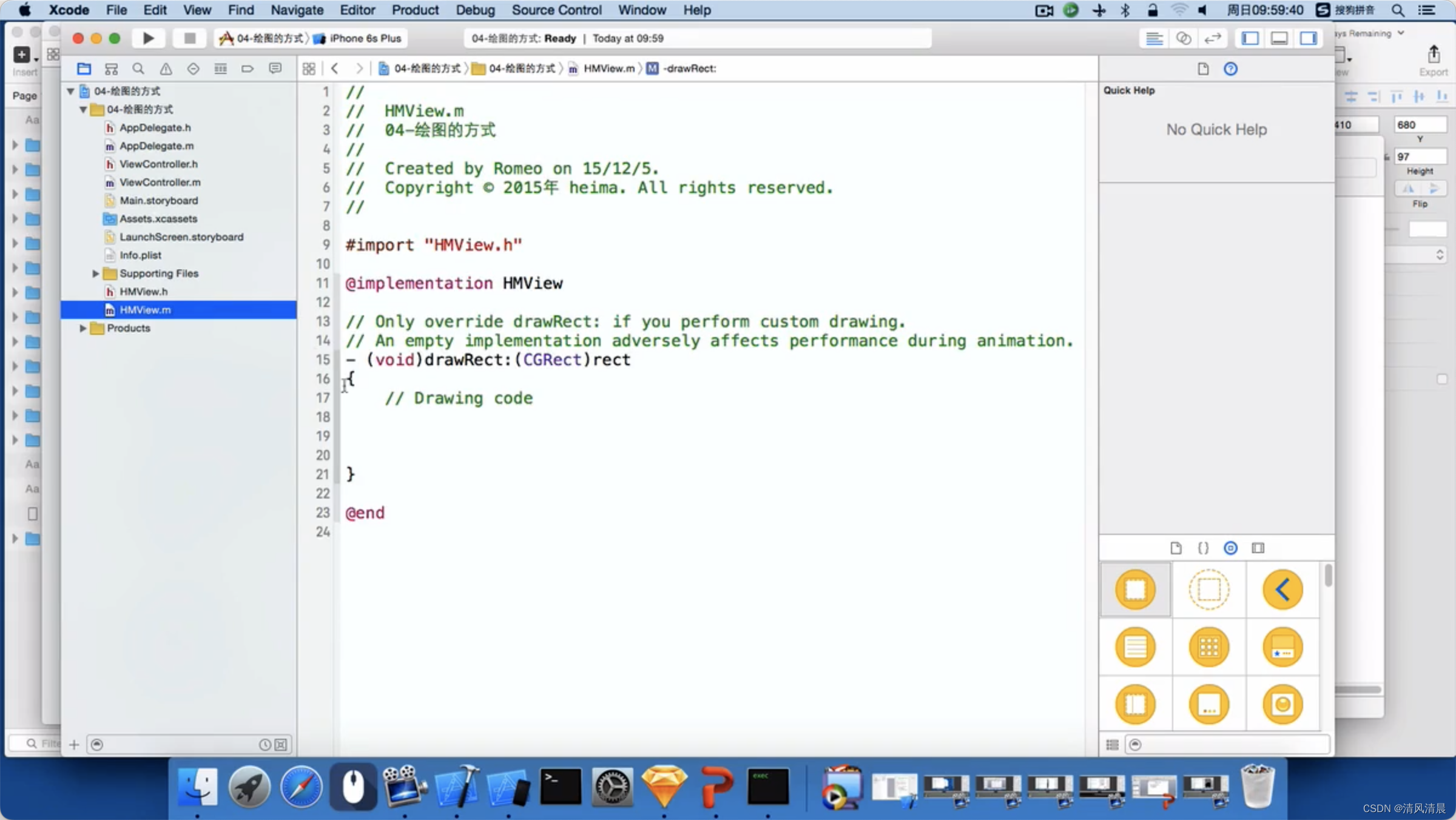The image size is (1456, 820).
Task: Open the Find navigator
Action: tap(138, 69)
